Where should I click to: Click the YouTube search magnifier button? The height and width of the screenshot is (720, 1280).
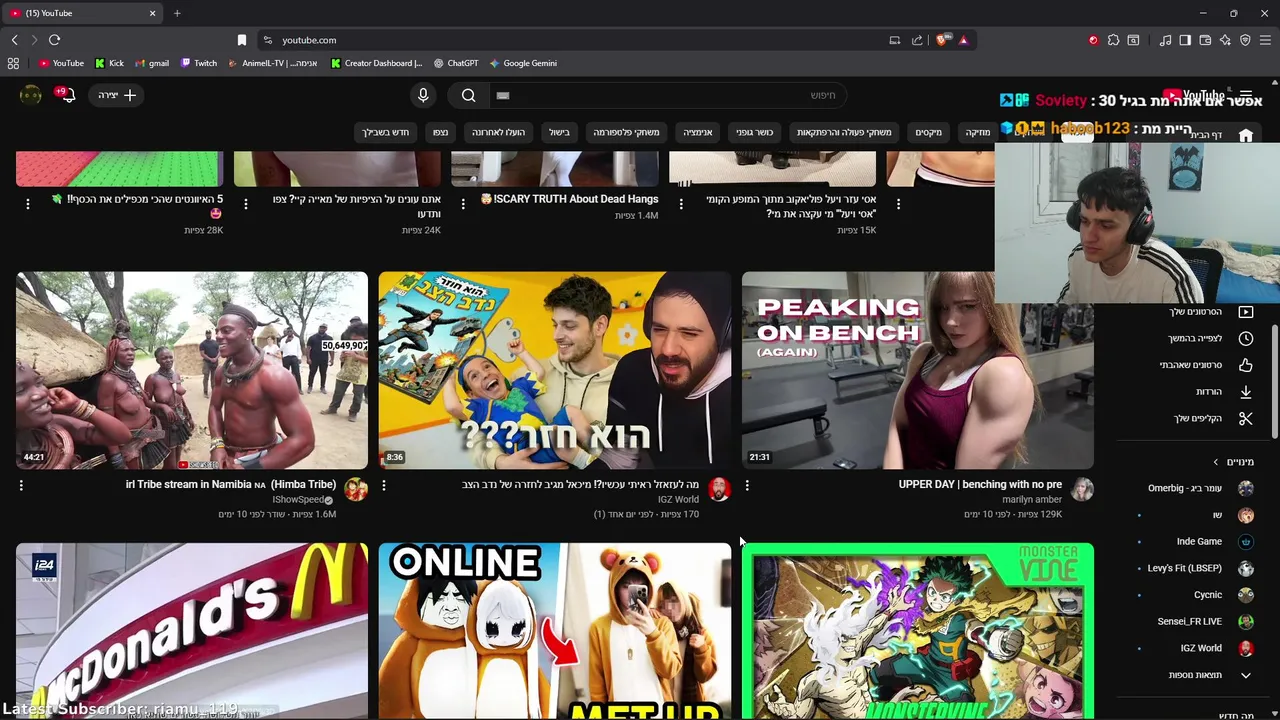[x=469, y=95]
